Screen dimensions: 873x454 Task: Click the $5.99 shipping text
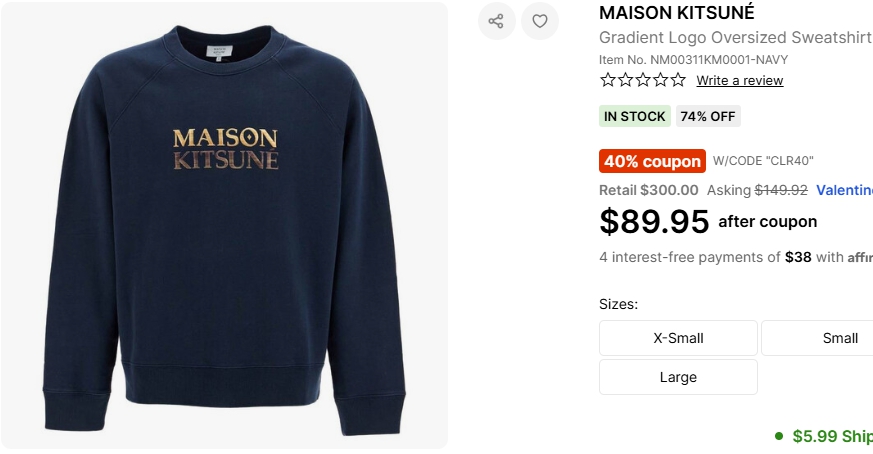tap(832, 436)
